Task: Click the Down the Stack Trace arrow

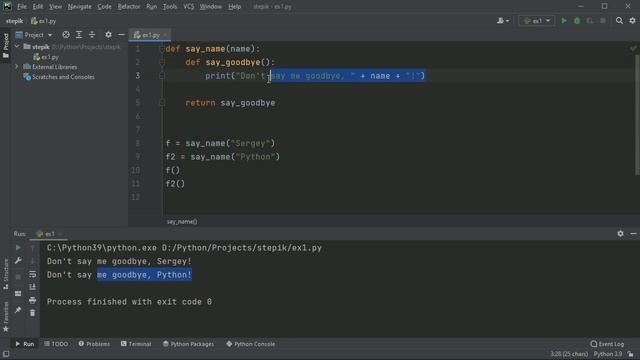Action: 33,261
